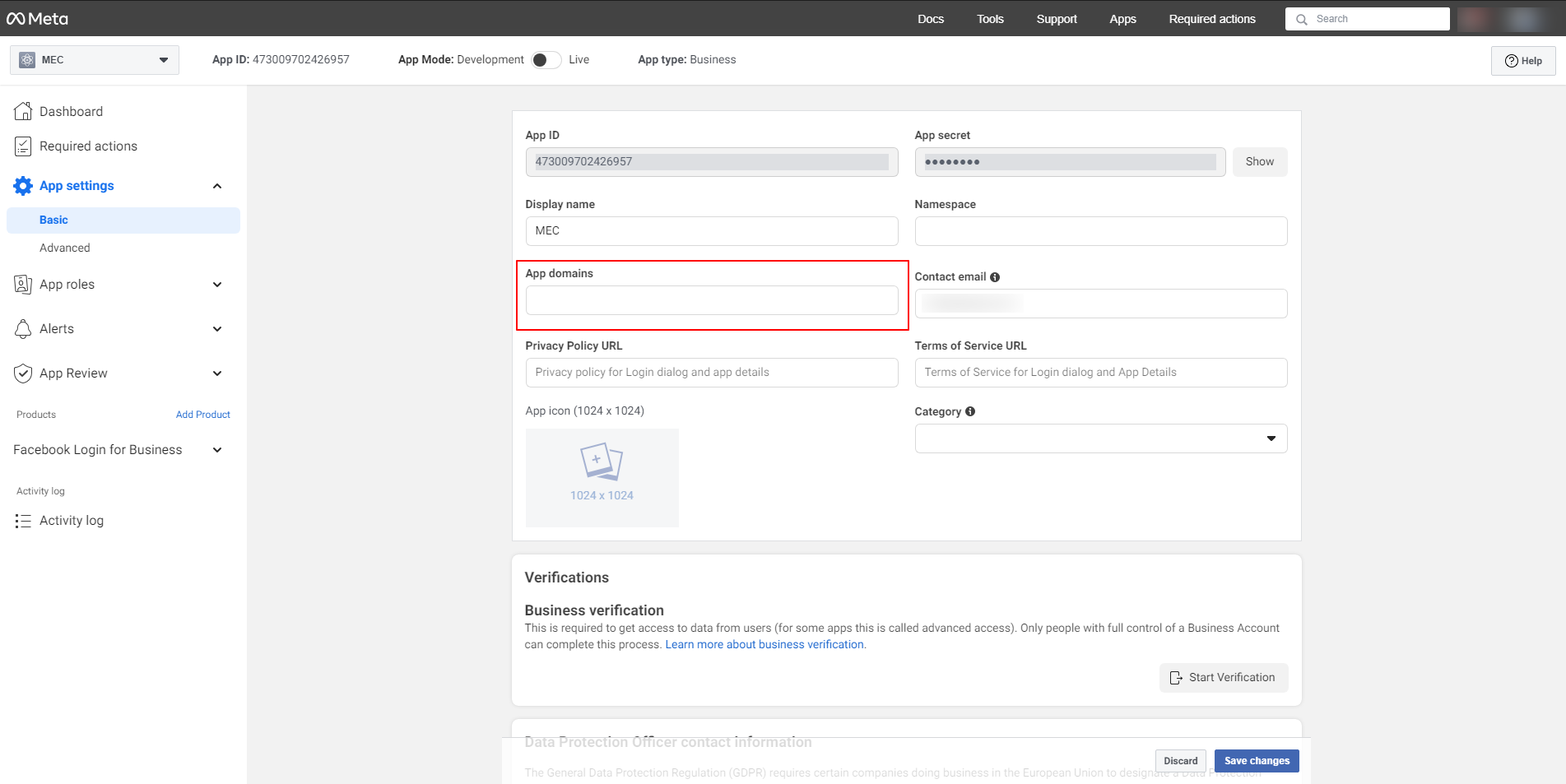1566x784 pixels.
Task: Click the App settings gear icon
Action: point(23,186)
